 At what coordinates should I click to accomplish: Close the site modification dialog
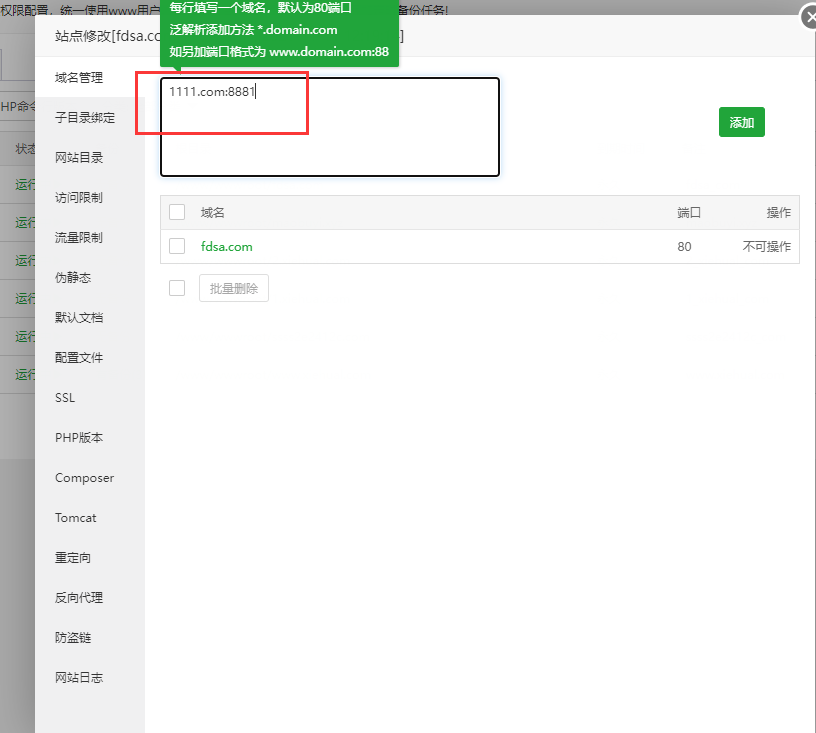808,18
